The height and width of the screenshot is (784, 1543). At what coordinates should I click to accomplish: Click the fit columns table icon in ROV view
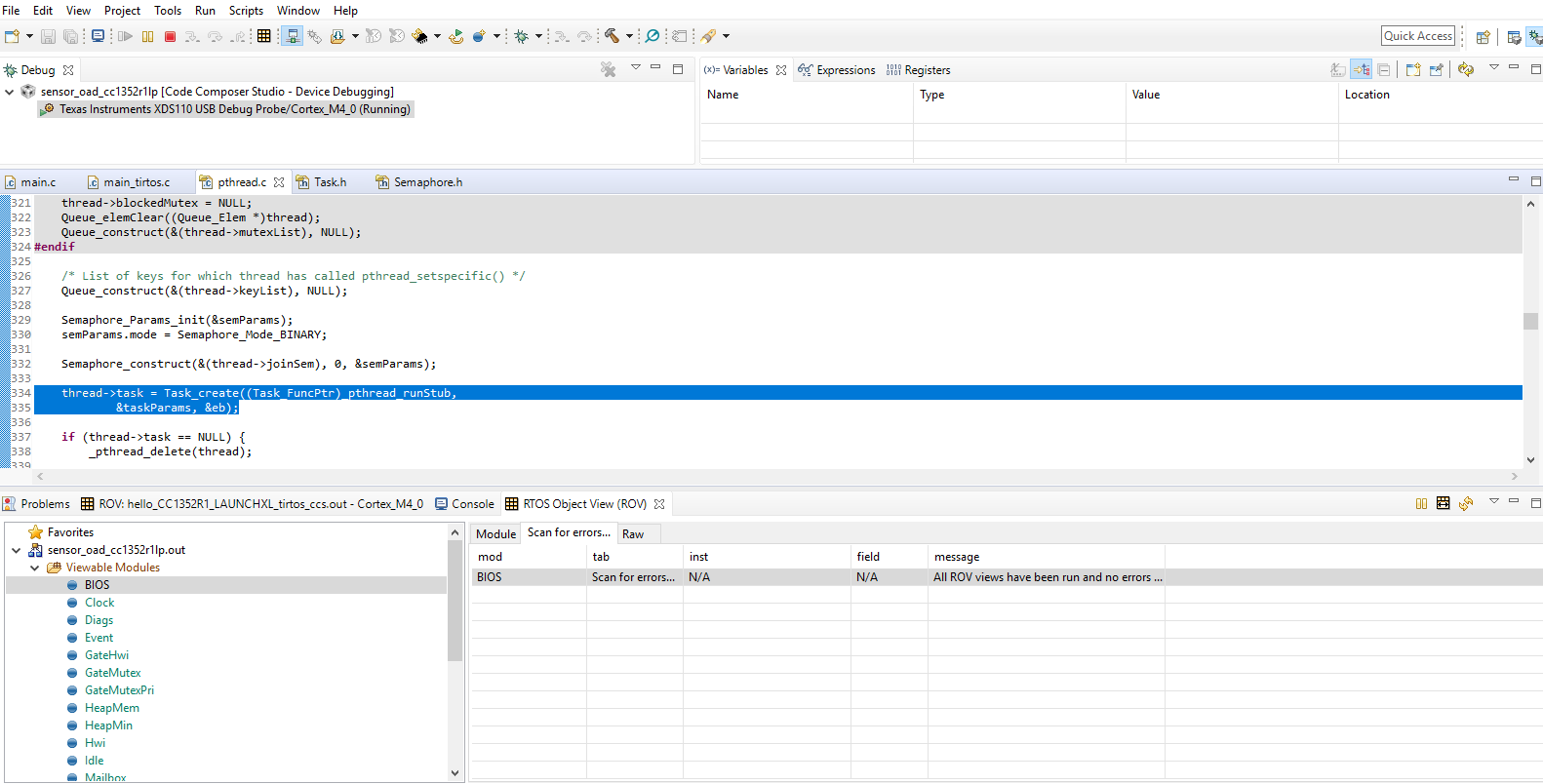(x=1443, y=503)
